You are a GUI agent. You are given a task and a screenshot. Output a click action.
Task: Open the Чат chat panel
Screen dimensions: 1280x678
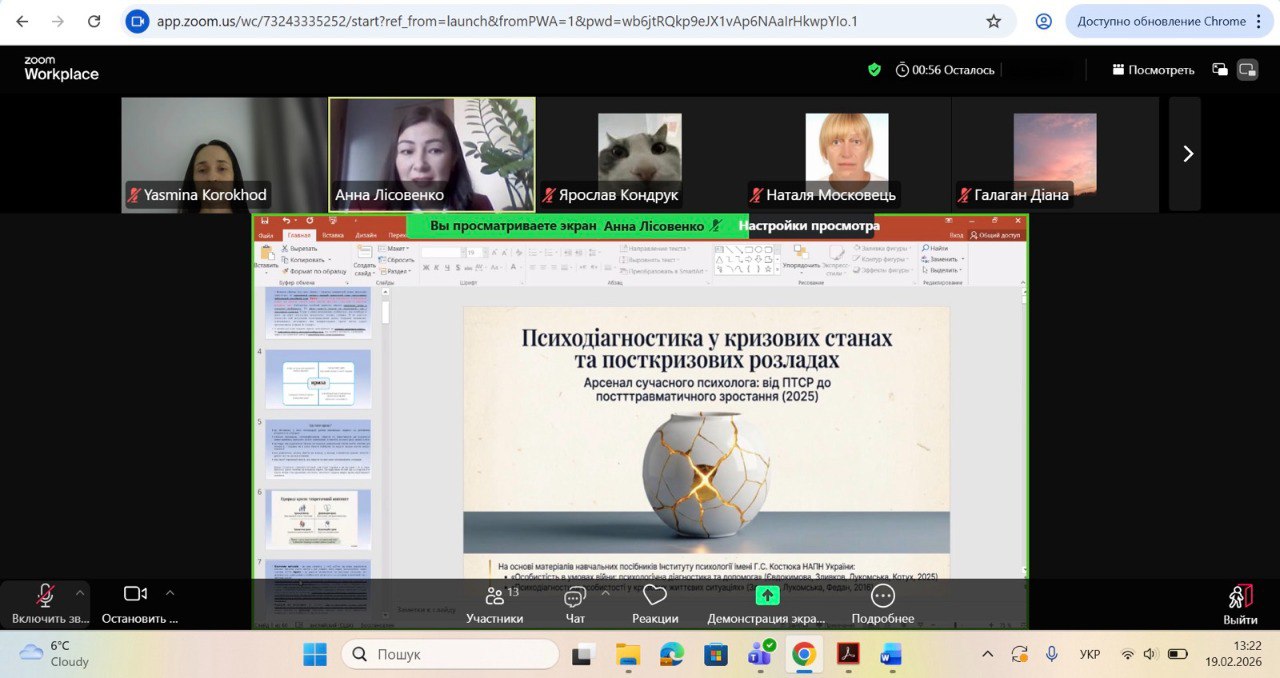pos(575,604)
